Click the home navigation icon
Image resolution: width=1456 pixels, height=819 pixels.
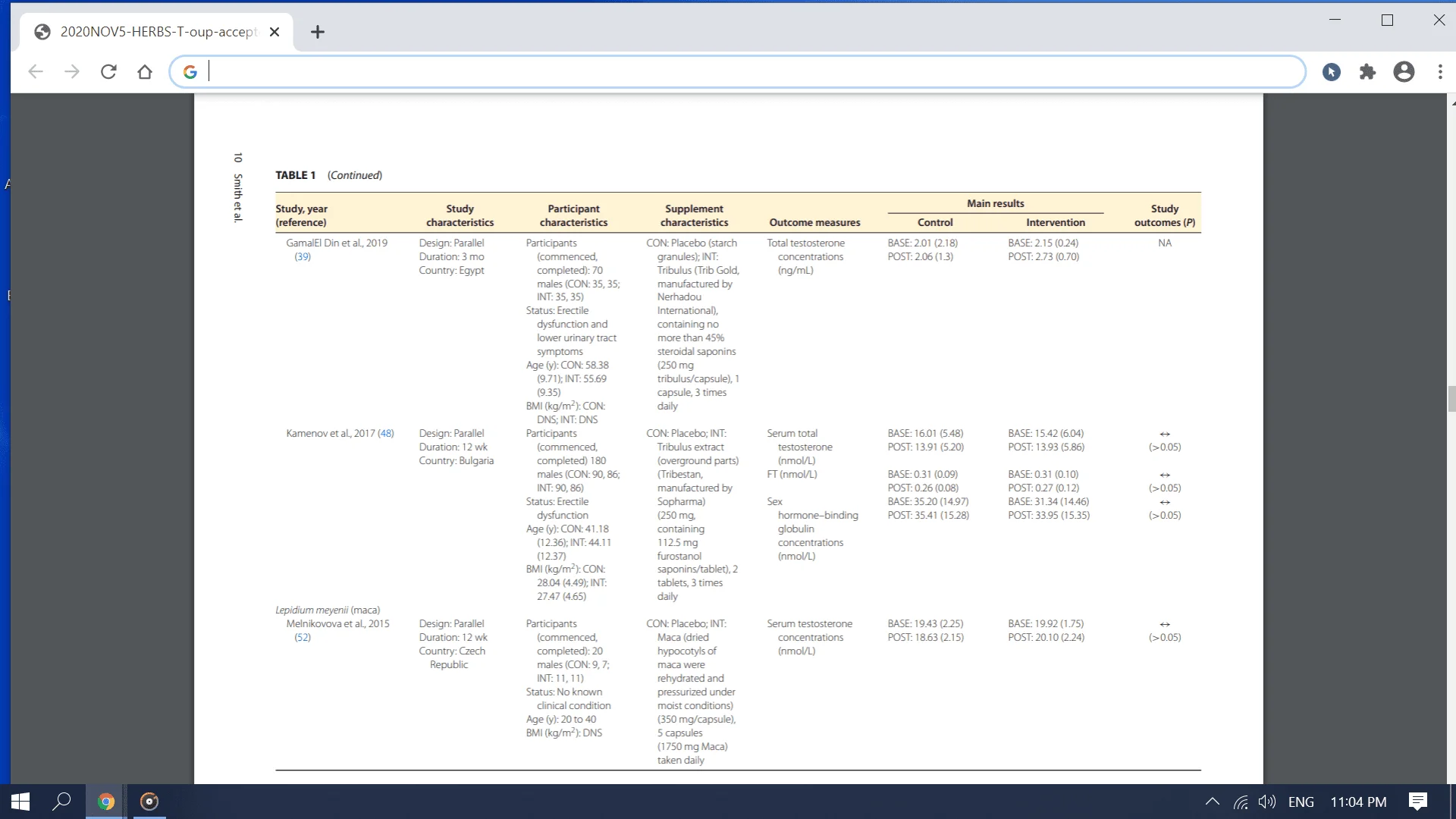click(145, 71)
